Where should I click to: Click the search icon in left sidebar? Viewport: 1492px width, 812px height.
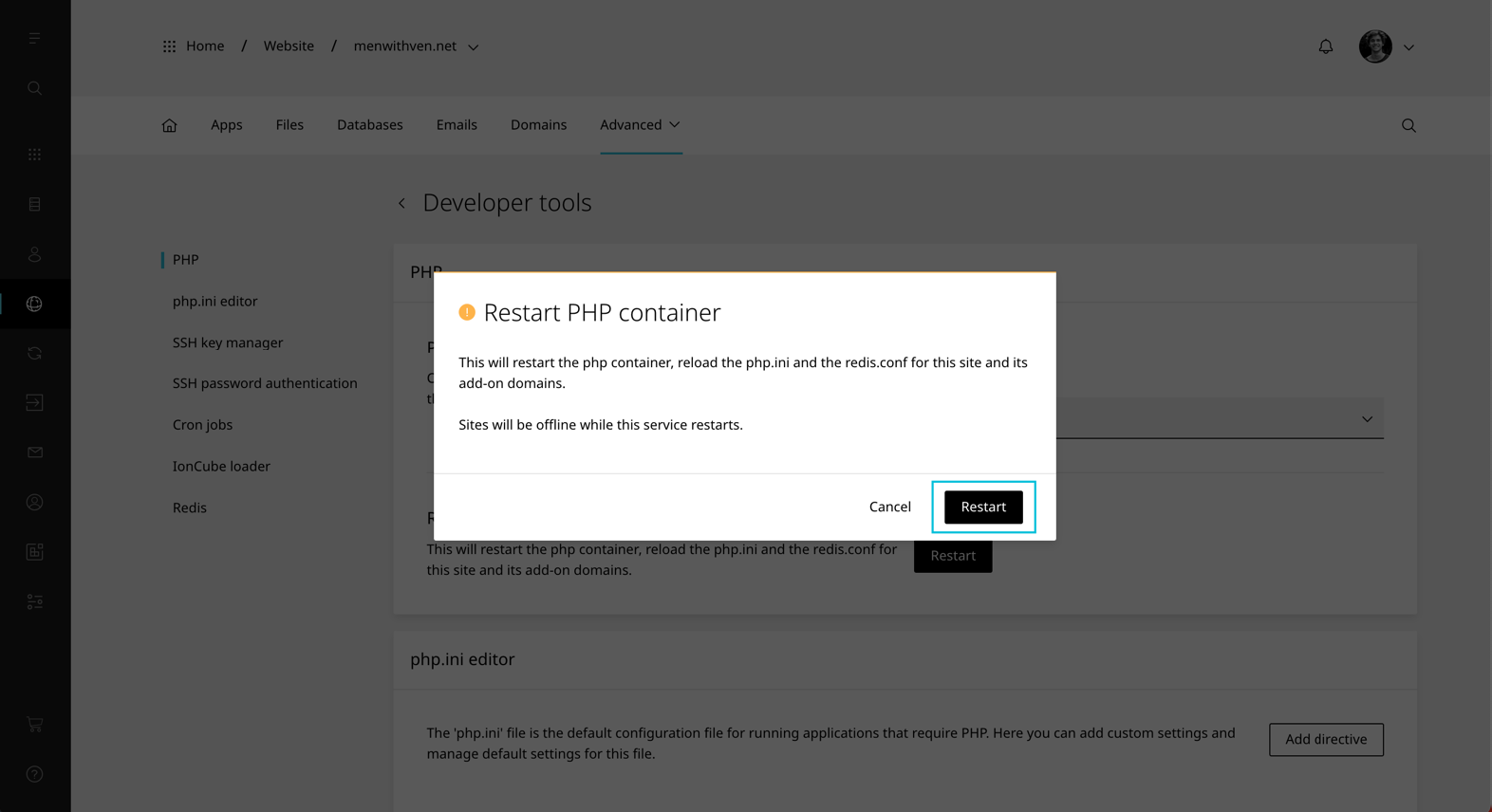click(35, 88)
